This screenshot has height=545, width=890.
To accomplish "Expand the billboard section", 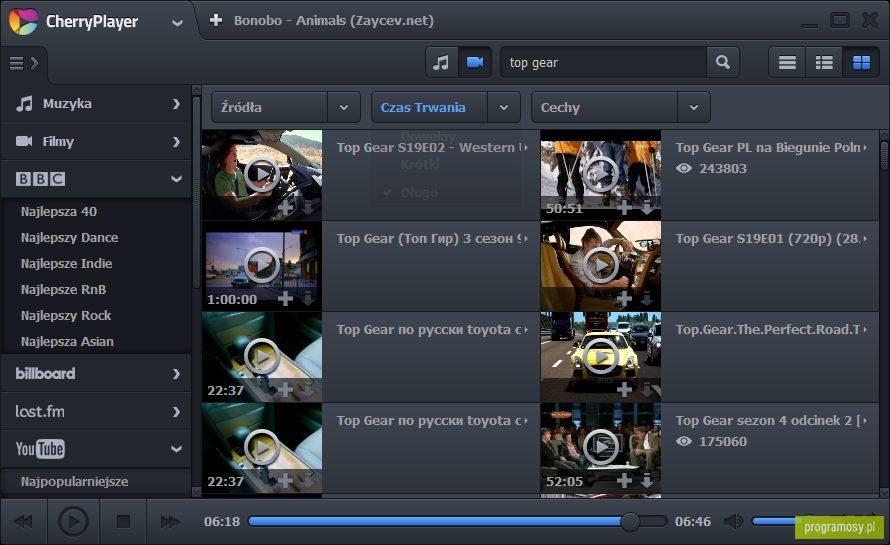I will [x=96, y=374].
